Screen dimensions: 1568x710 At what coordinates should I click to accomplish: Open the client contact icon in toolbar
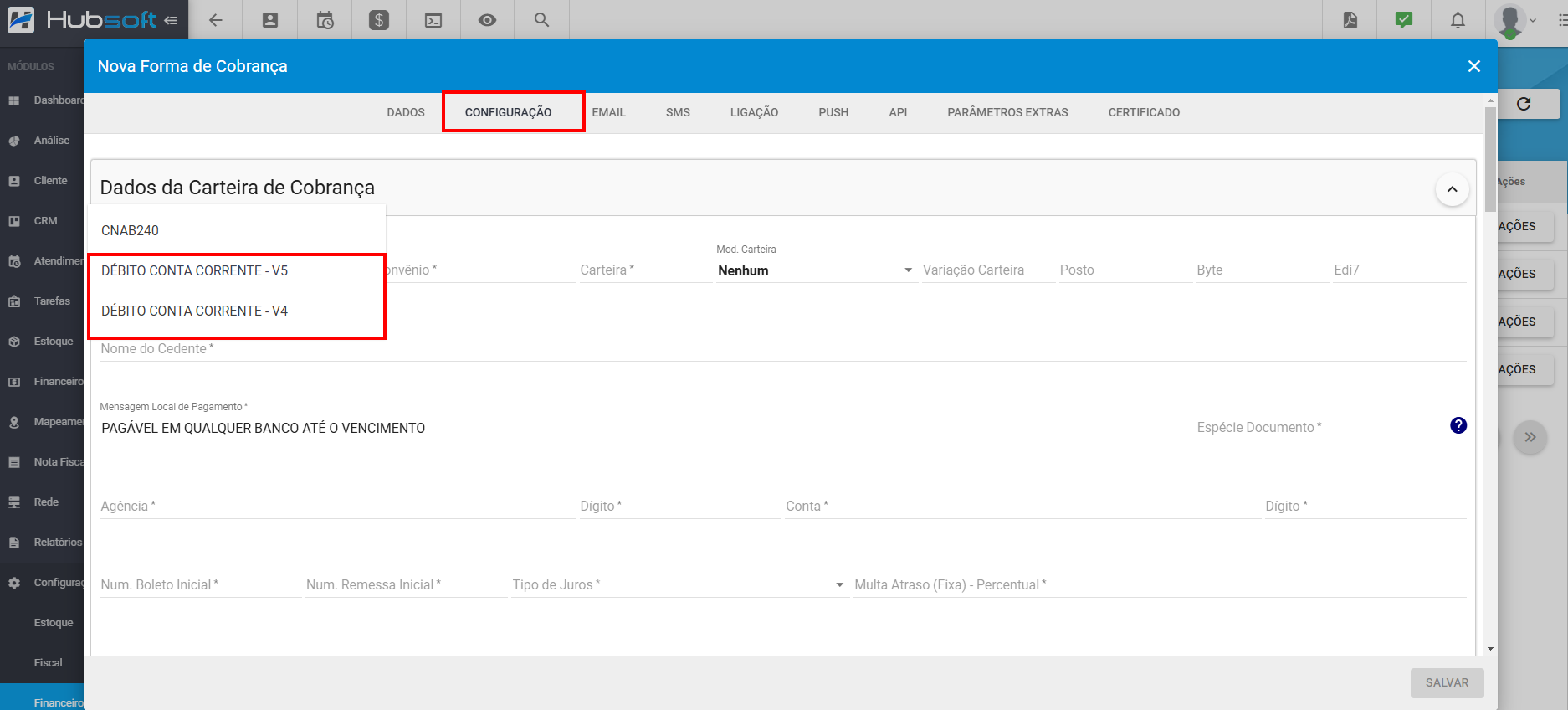(x=270, y=20)
